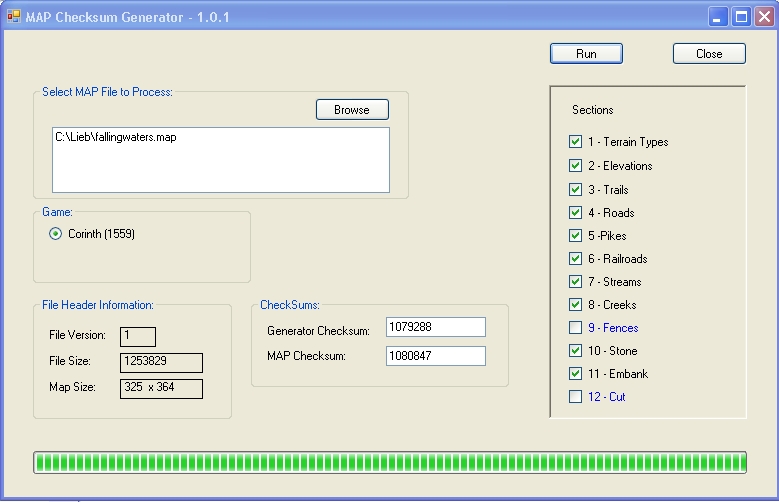Click the Select MAP File to Process label
This screenshot has width=779, height=502.
point(107,92)
